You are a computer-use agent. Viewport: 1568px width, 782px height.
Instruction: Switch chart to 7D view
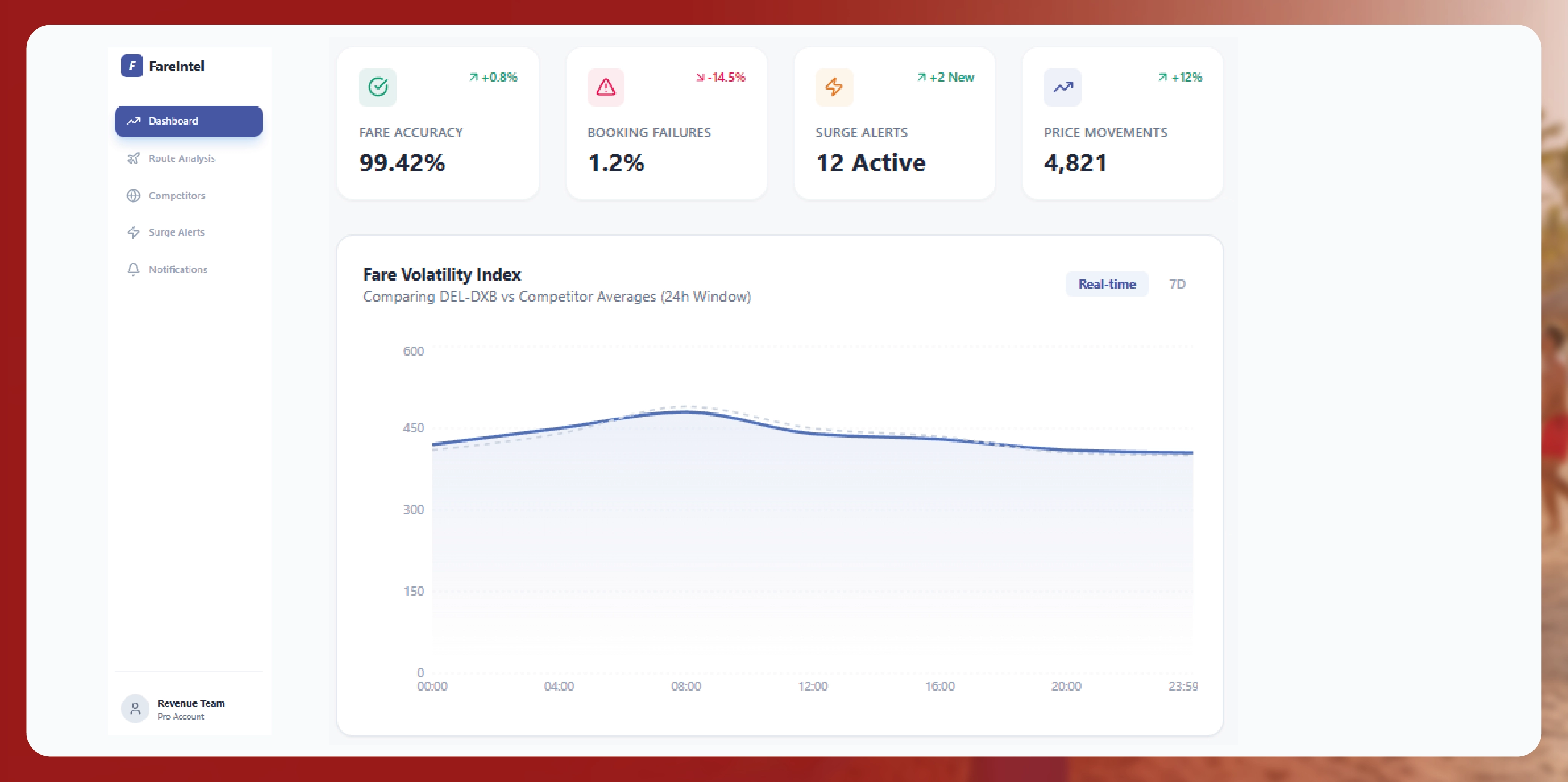1177,284
